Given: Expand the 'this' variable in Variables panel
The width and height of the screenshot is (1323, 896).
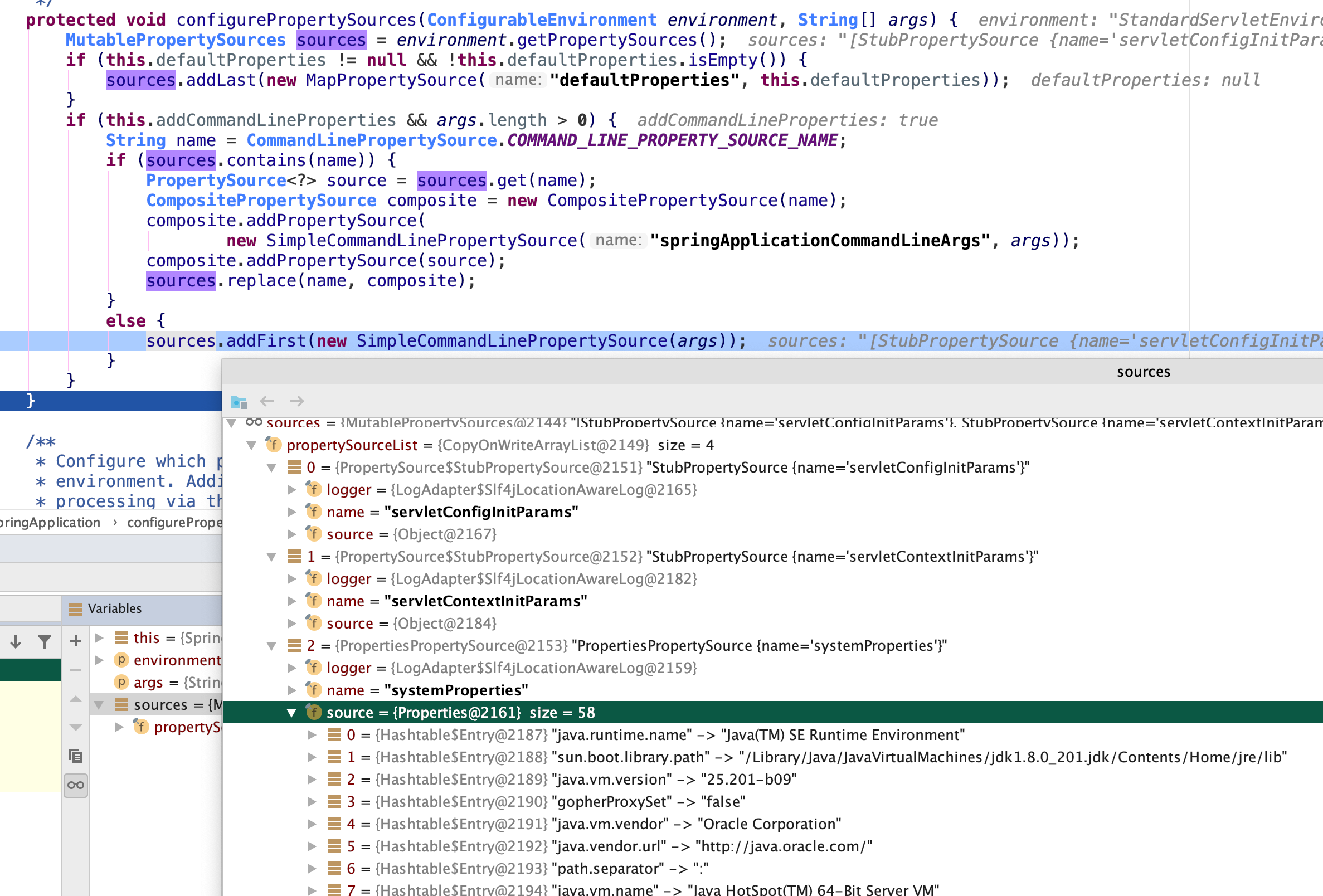Looking at the screenshot, I should [100, 637].
